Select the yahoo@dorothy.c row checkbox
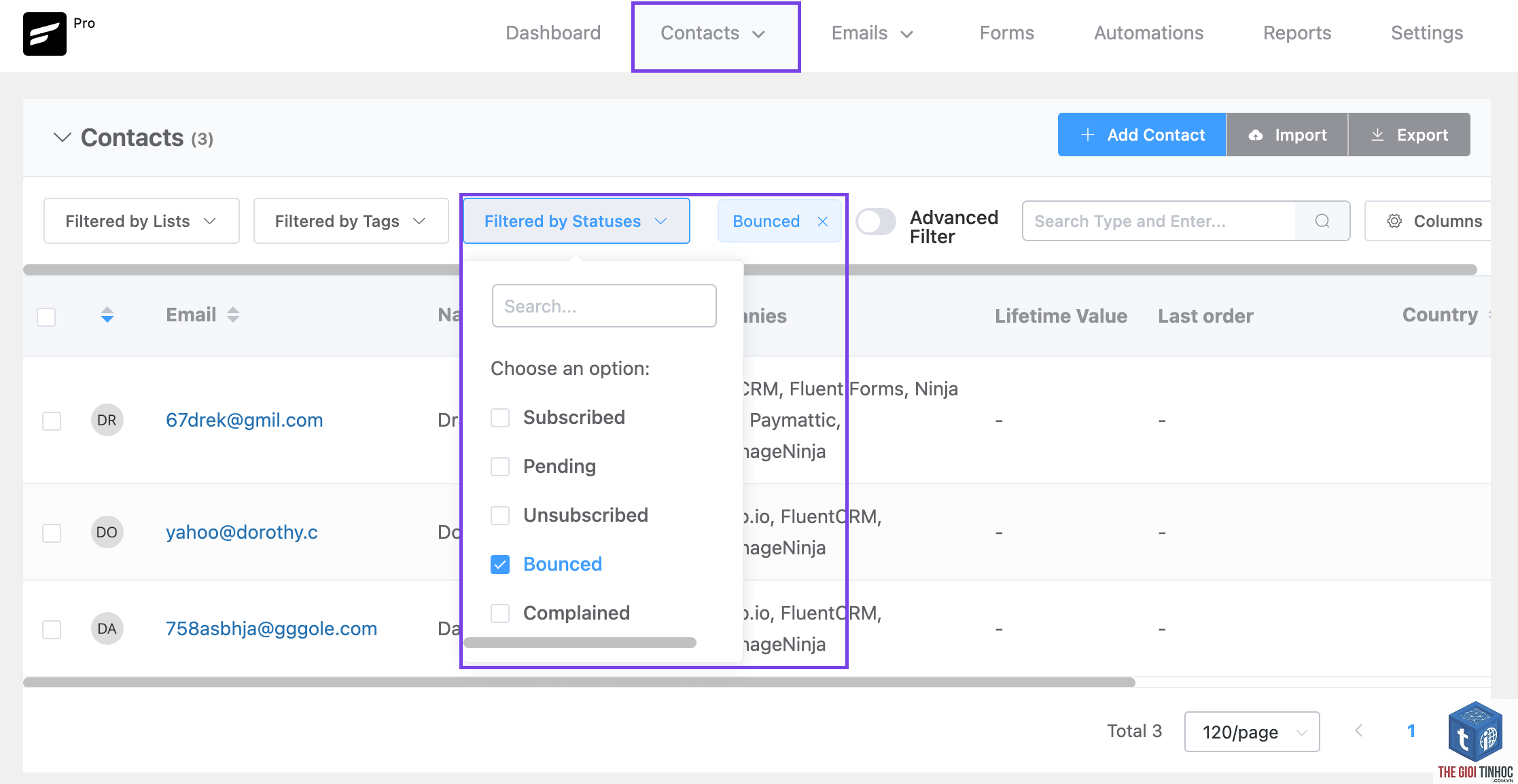 [x=52, y=533]
